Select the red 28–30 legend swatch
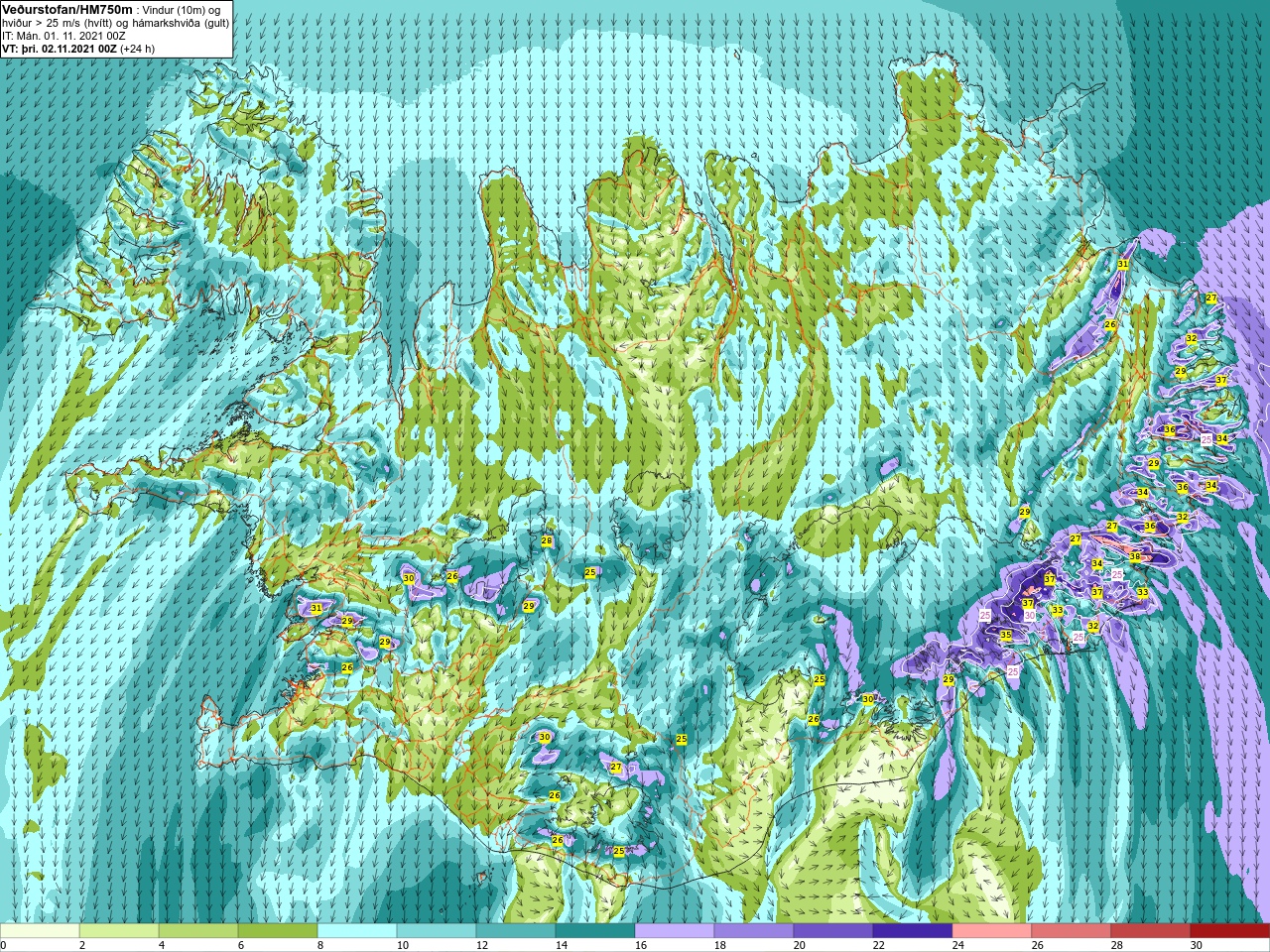 (1151, 931)
